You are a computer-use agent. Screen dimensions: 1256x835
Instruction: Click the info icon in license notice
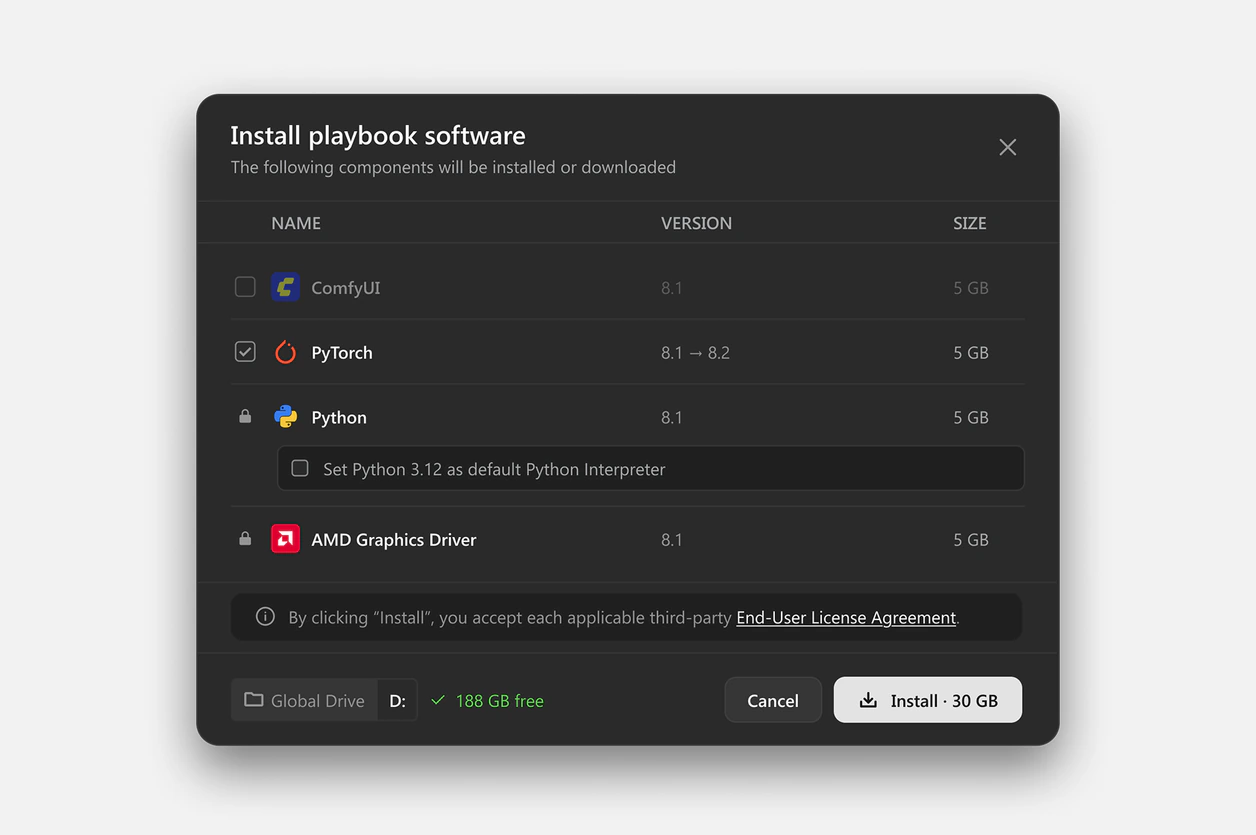click(x=265, y=617)
